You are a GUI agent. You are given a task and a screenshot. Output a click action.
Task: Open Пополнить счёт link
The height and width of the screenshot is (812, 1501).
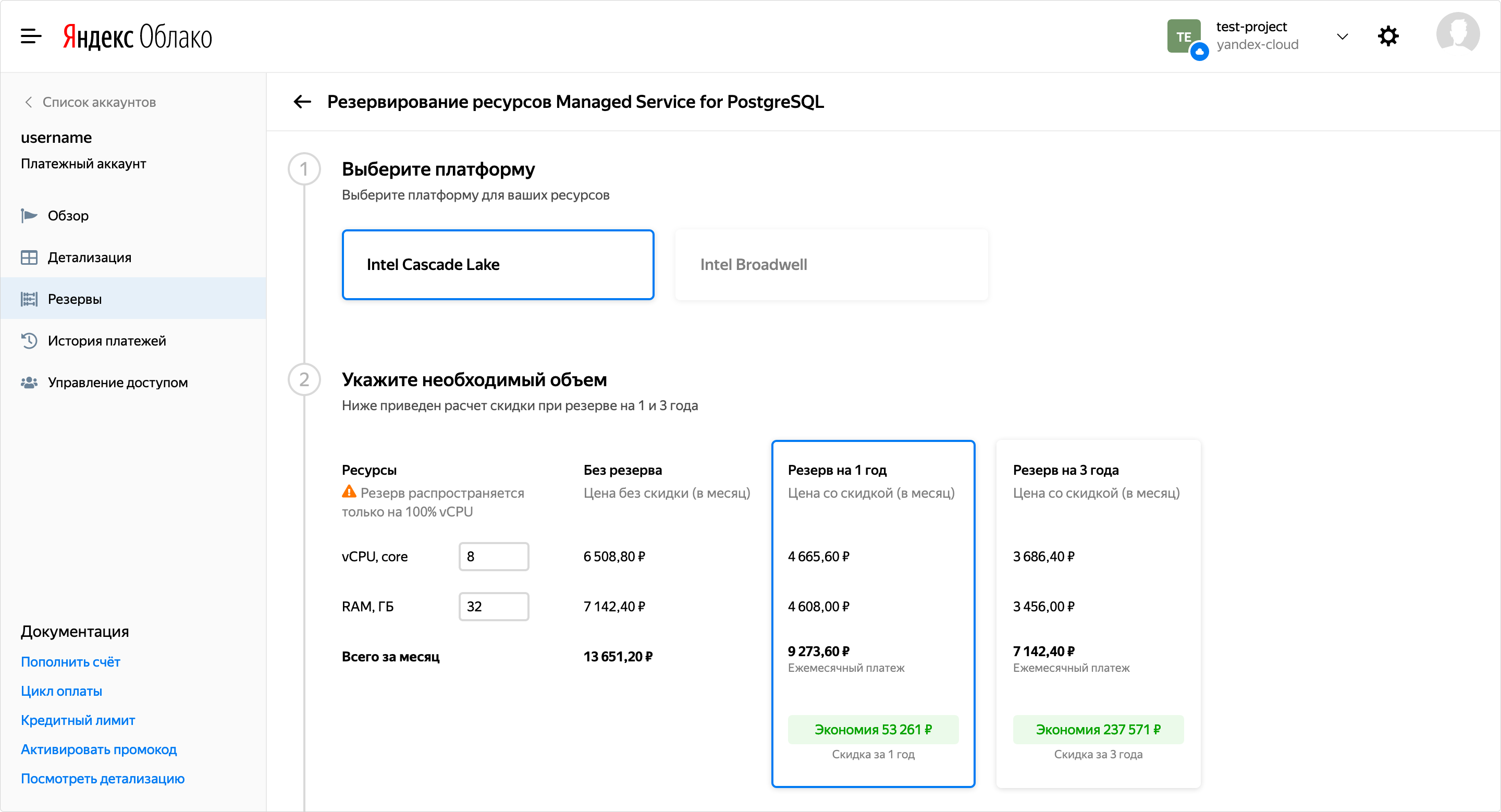(70, 662)
